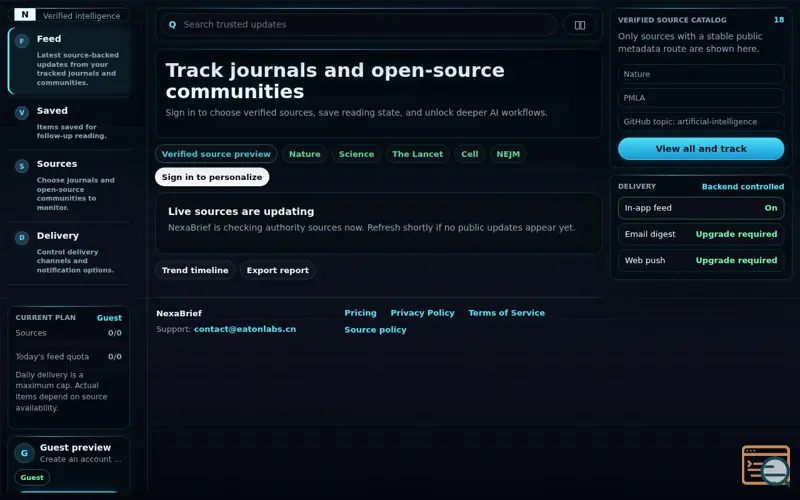This screenshot has height=500, width=800.
Task: Click the Guest preview account card title
Action: click(x=75, y=447)
